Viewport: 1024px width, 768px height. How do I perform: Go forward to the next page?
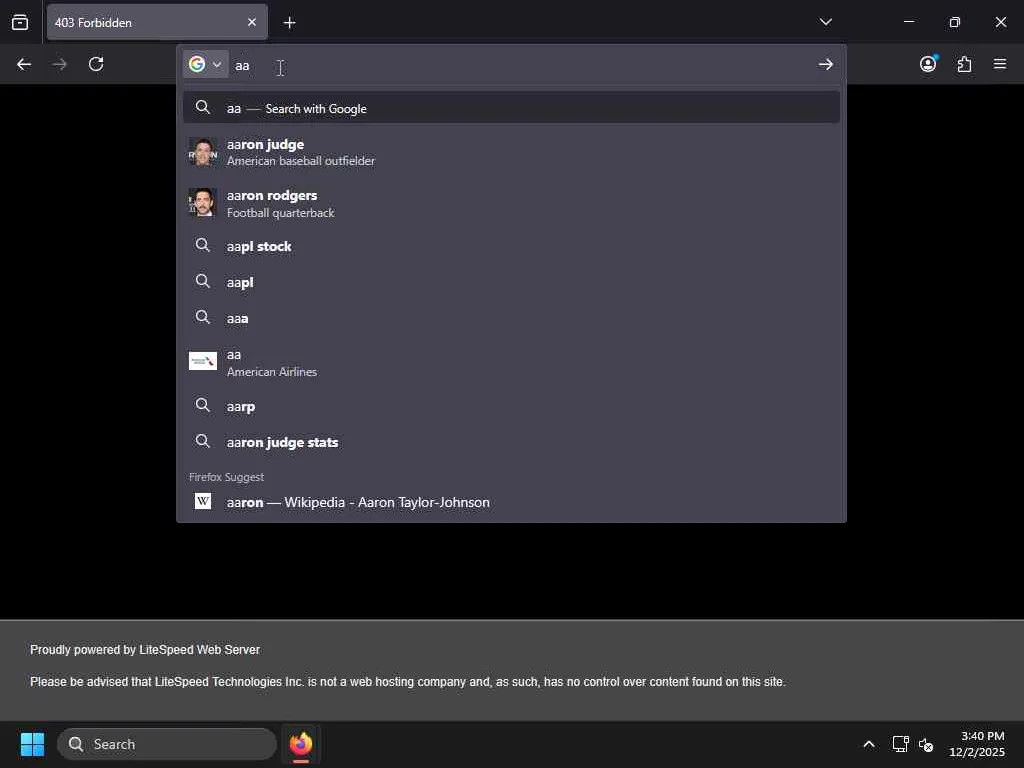tap(59, 64)
